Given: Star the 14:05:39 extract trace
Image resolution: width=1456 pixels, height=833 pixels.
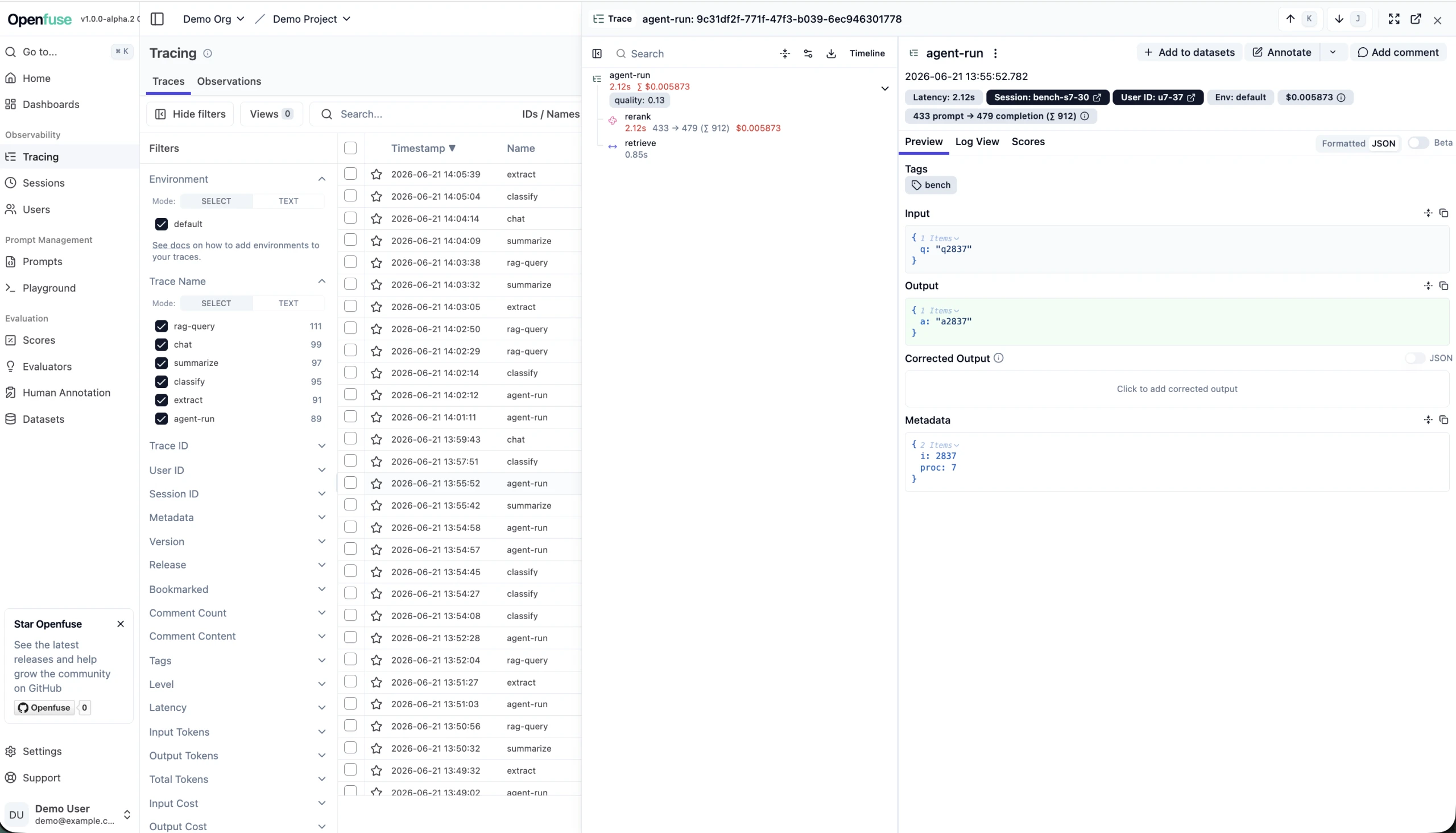Looking at the screenshot, I should click(x=377, y=175).
